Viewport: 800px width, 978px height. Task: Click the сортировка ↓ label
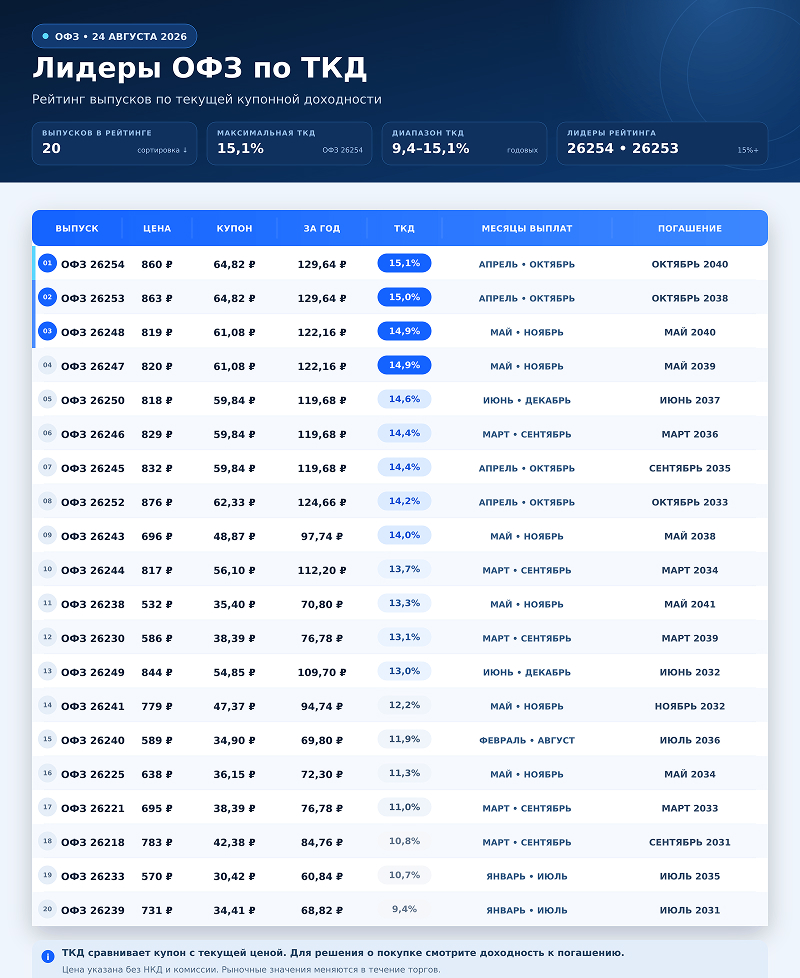tap(162, 150)
